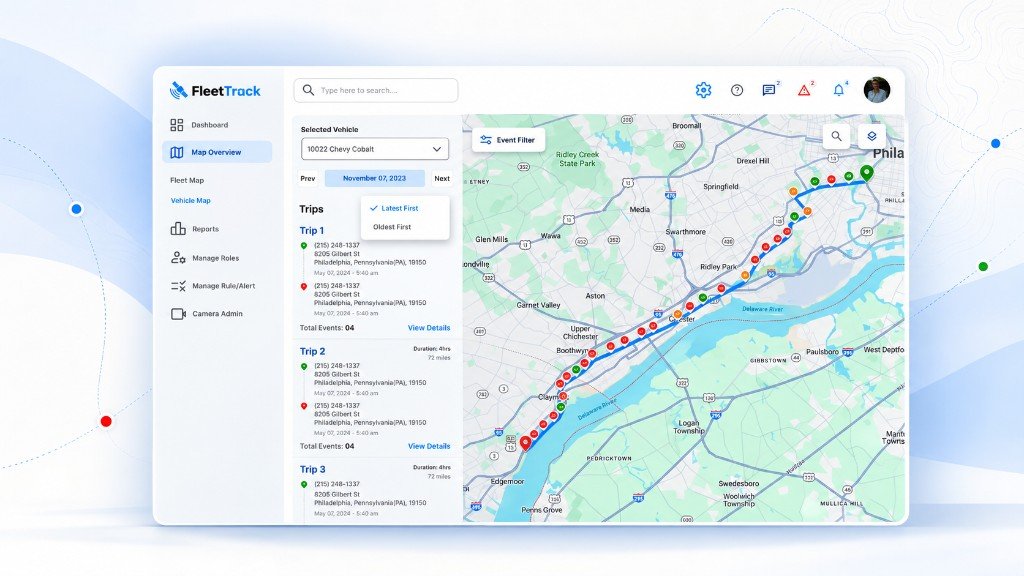Click the Dashboard grid icon
Screen dimensions: 1024x576
[176, 125]
